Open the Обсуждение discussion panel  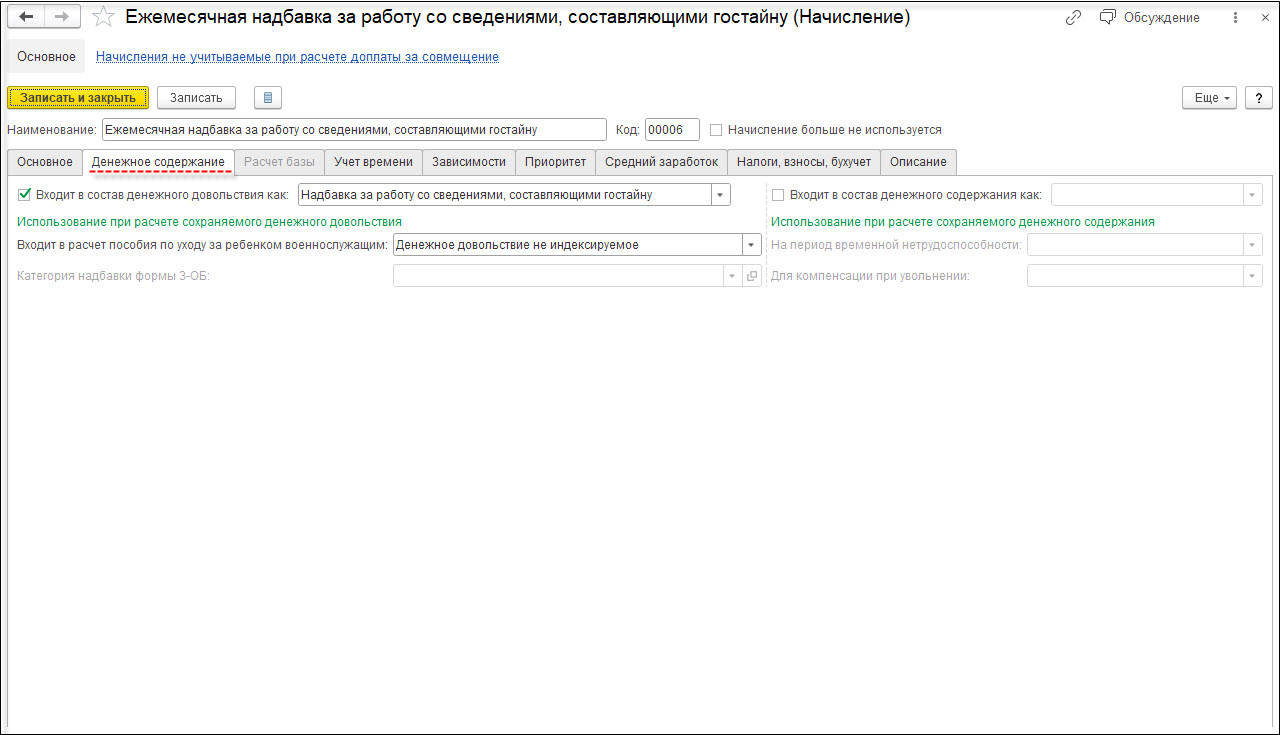click(x=1149, y=17)
